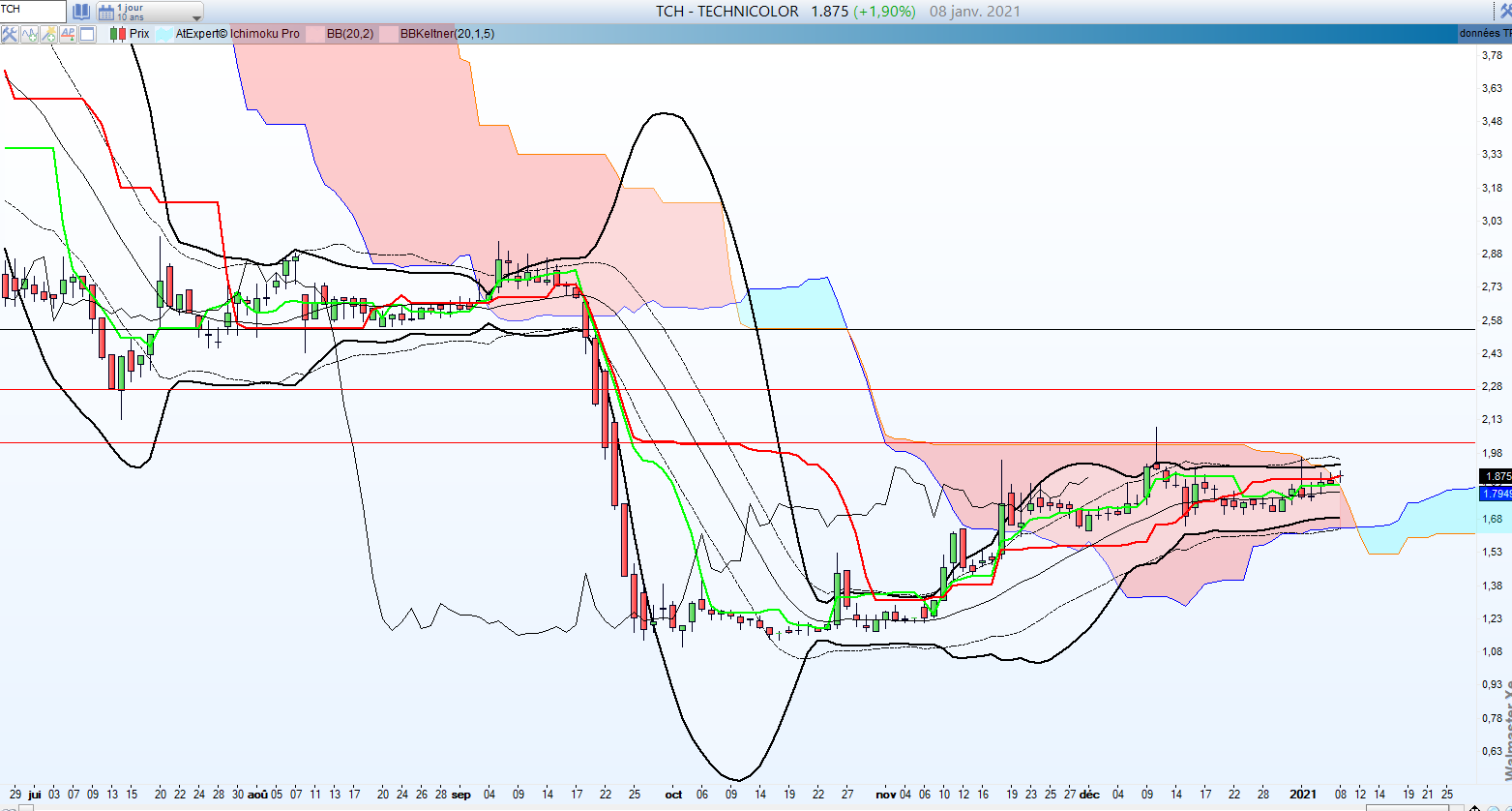The width and height of the screenshot is (1512, 811).
Task: Click the 2,58 price axis label
Action: [x=1492, y=320]
